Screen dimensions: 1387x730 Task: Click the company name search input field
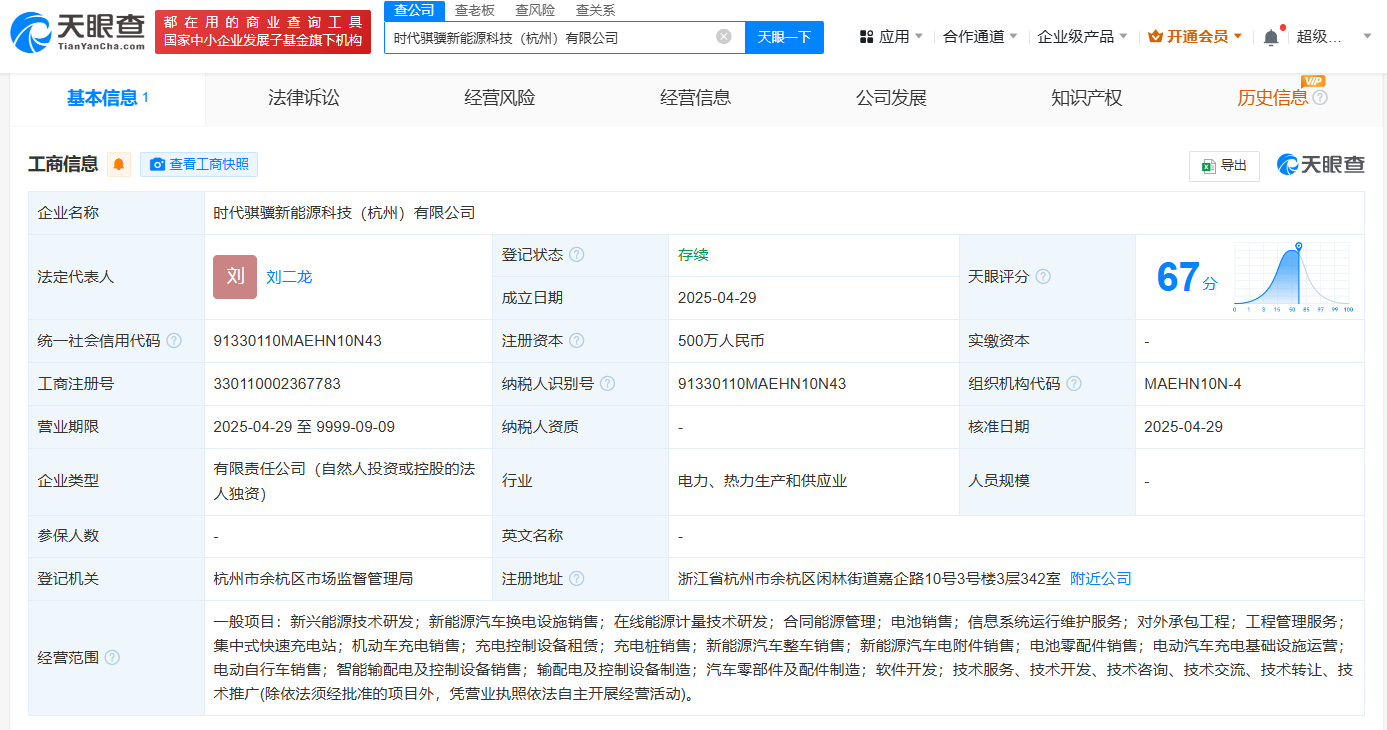point(550,37)
